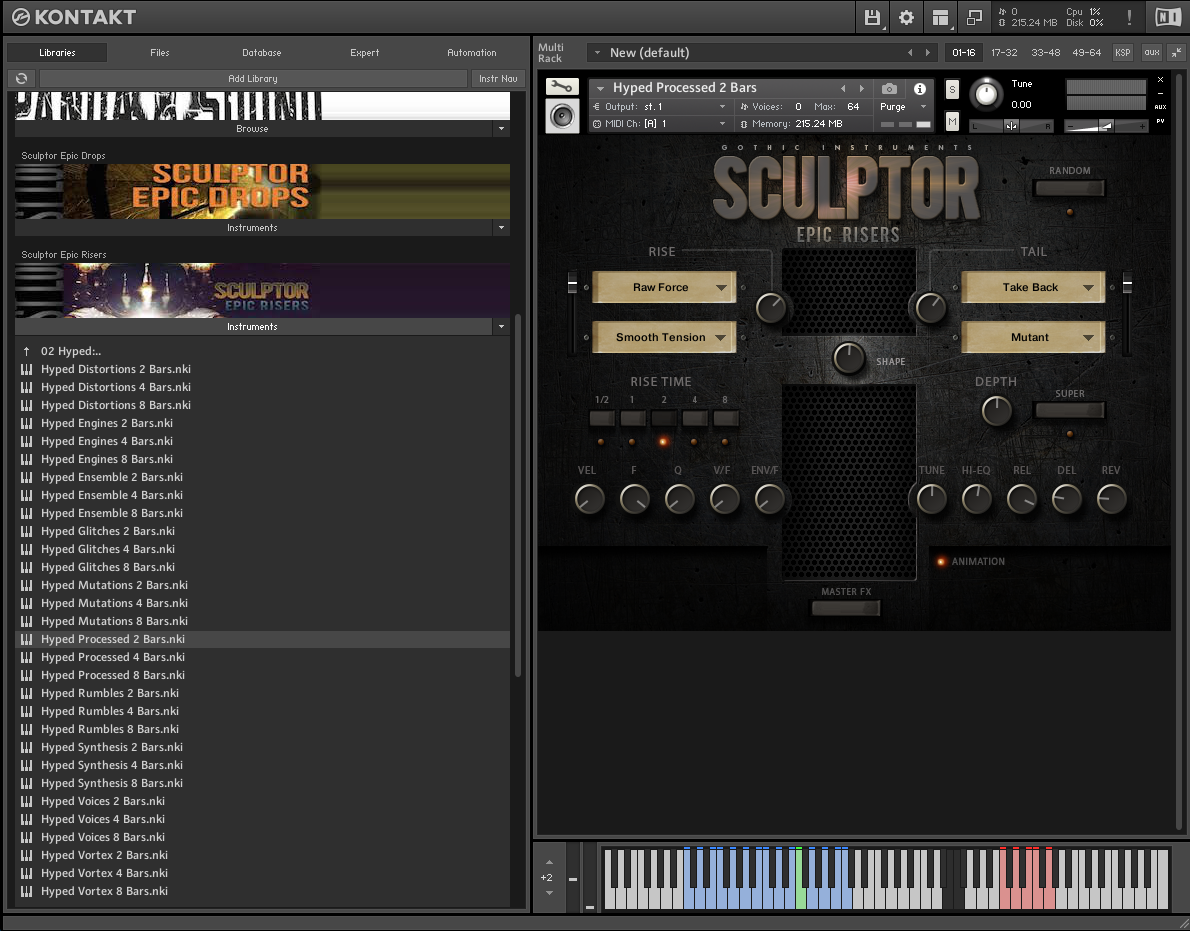This screenshot has width=1190, height=931.
Task: Select the 33-48 rack page tab
Action: 1045,52
